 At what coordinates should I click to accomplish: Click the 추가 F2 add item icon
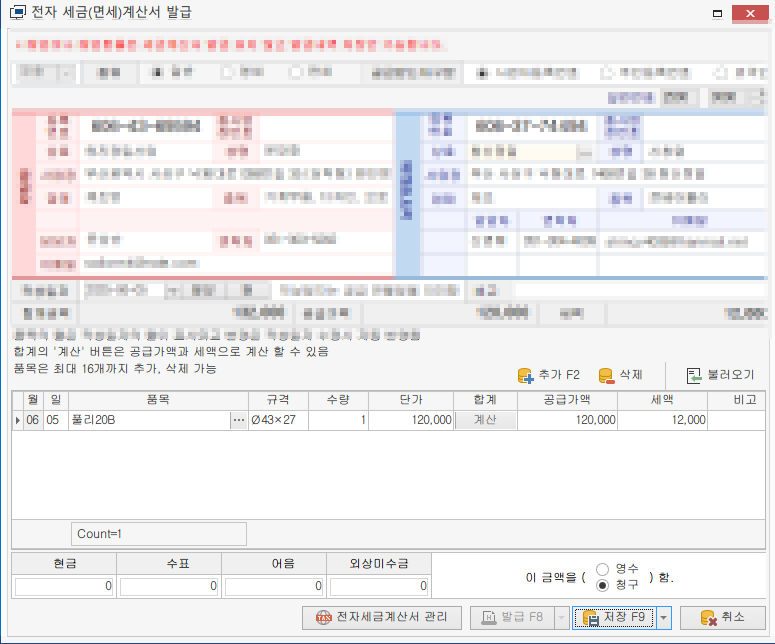tap(526, 376)
